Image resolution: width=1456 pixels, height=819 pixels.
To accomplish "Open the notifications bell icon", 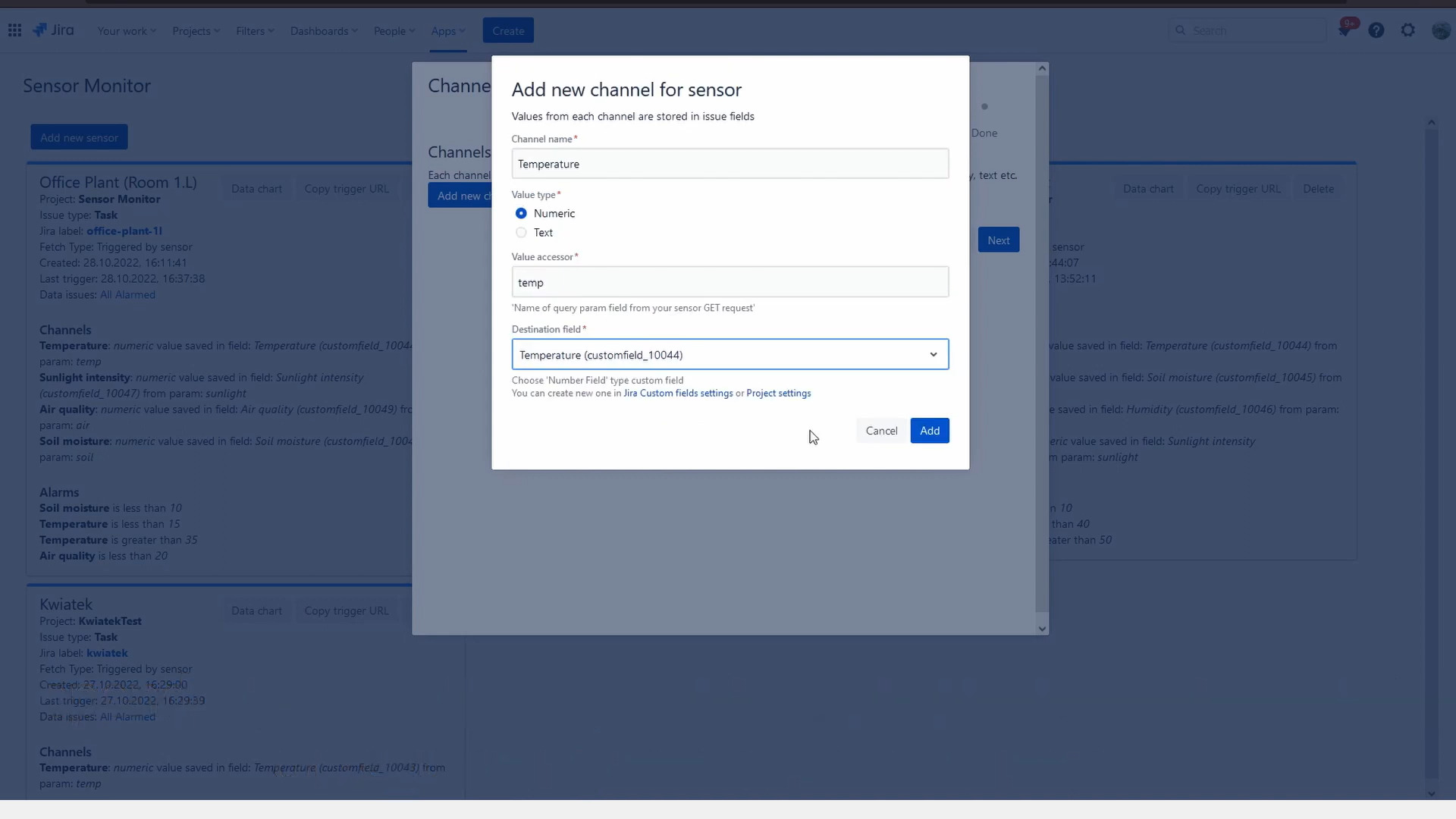I will tap(1345, 30).
